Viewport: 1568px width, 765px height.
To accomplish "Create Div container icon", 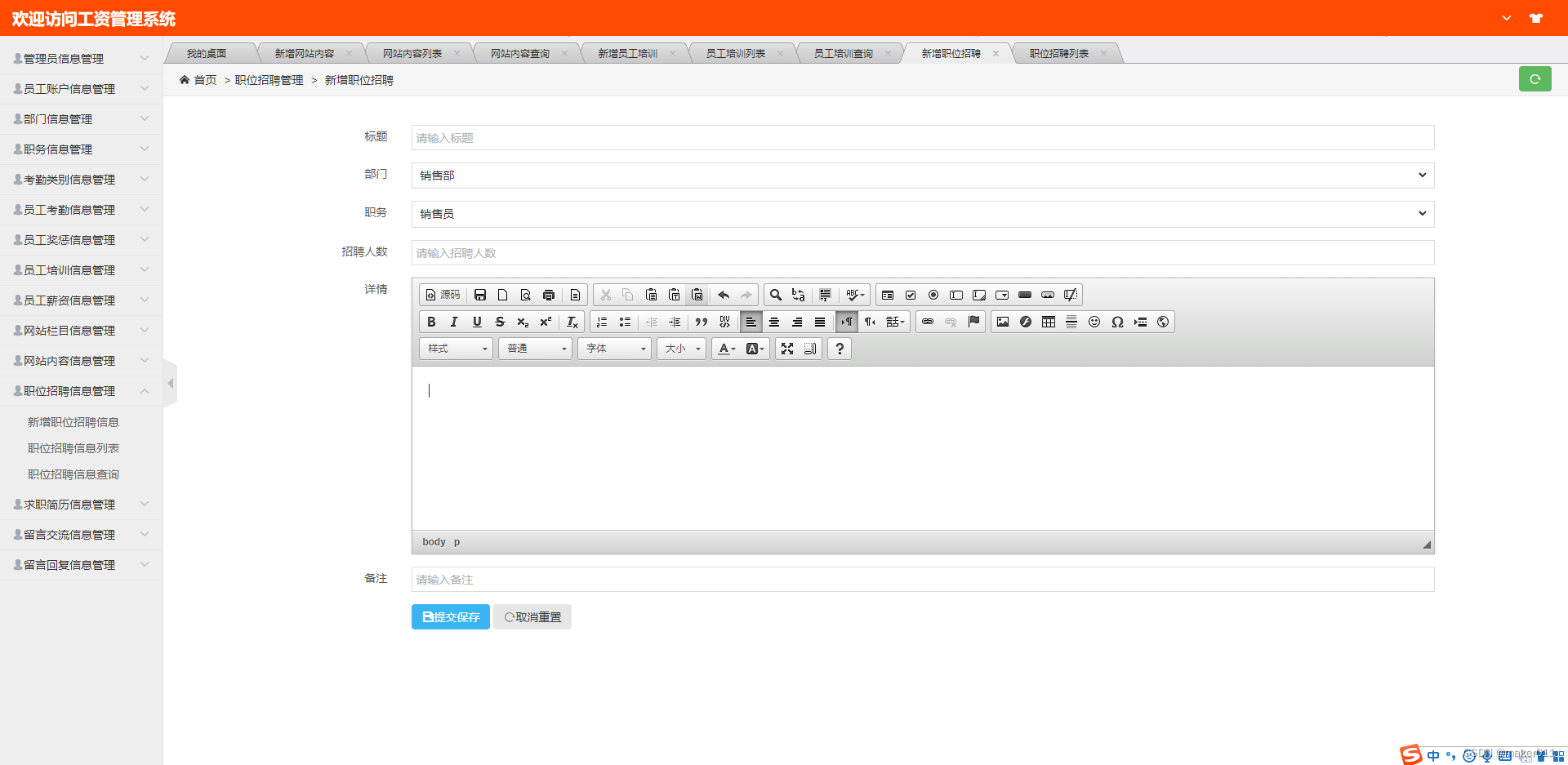I will pyautogui.click(x=724, y=322).
